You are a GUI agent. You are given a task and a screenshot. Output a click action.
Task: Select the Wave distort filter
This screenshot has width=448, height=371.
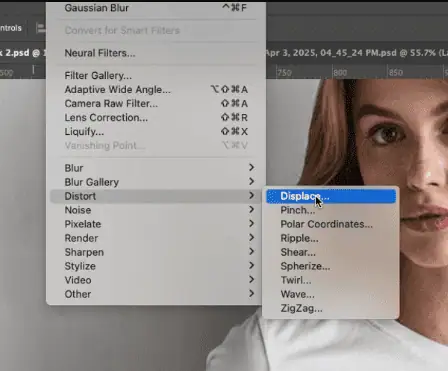(331, 294)
